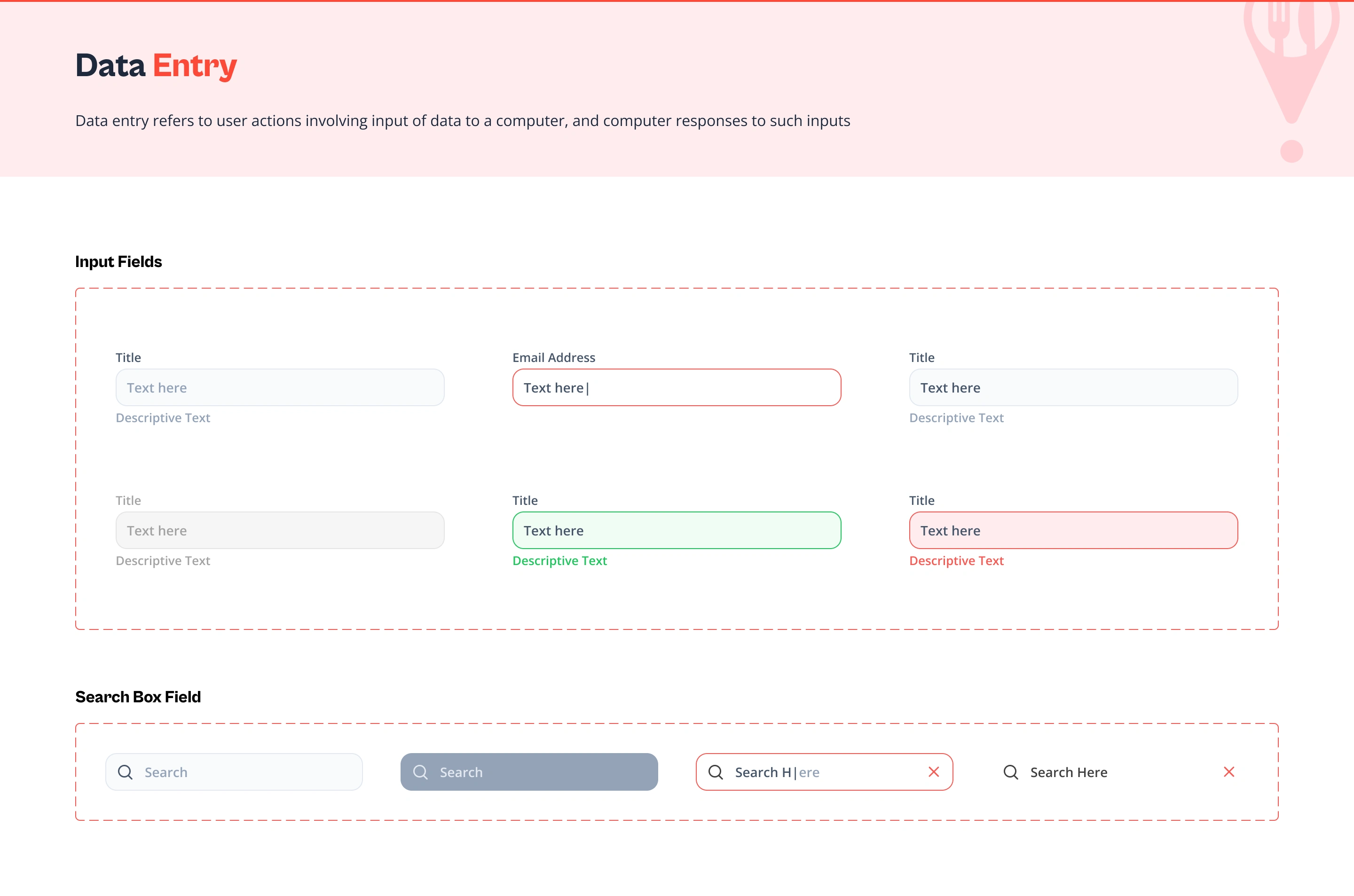Image resolution: width=1354 pixels, height=896 pixels.
Task: Click the Search Box Field section heading
Action: click(138, 697)
